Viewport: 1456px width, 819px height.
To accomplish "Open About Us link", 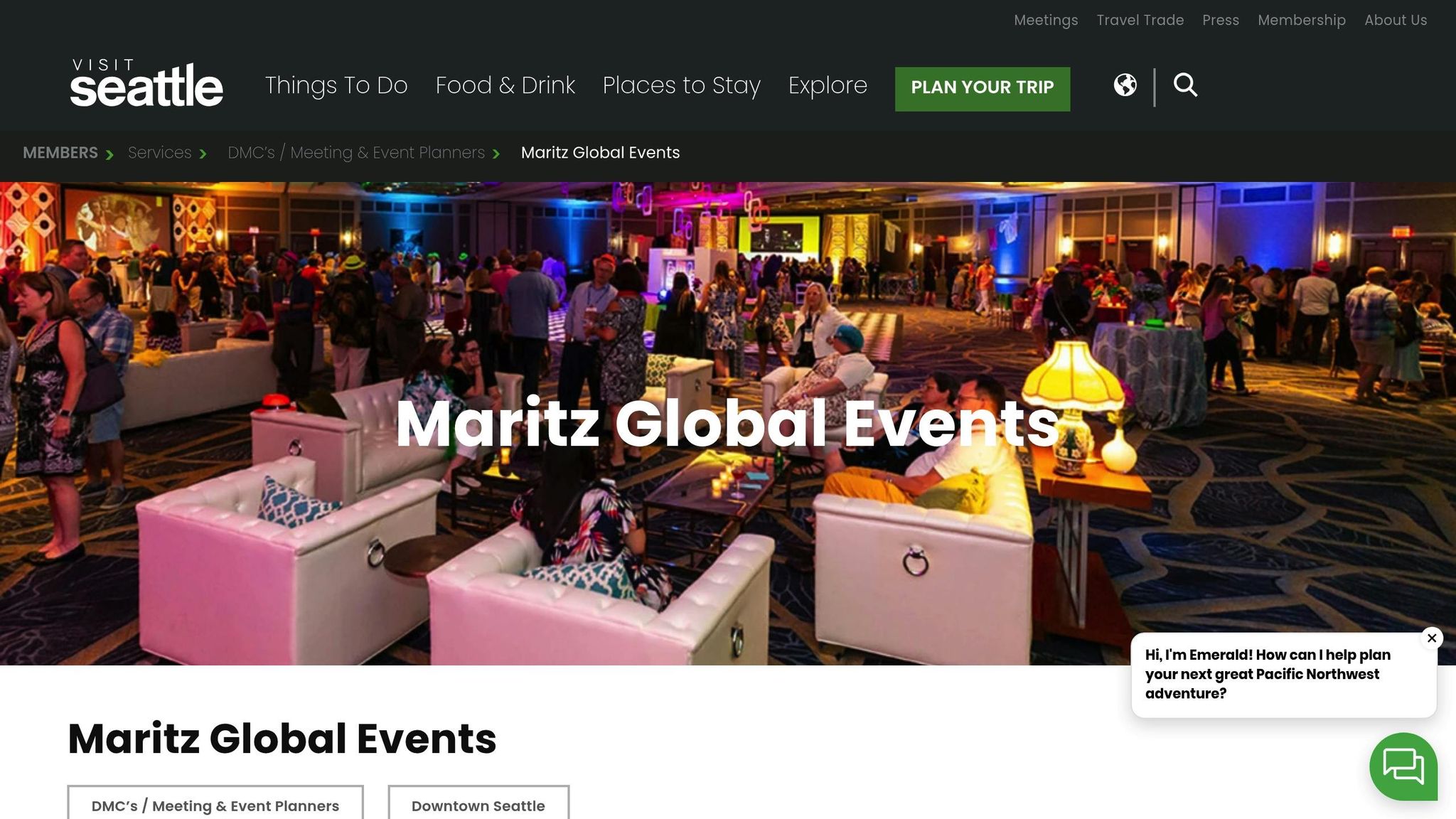I will pyautogui.click(x=1396, y=20).
